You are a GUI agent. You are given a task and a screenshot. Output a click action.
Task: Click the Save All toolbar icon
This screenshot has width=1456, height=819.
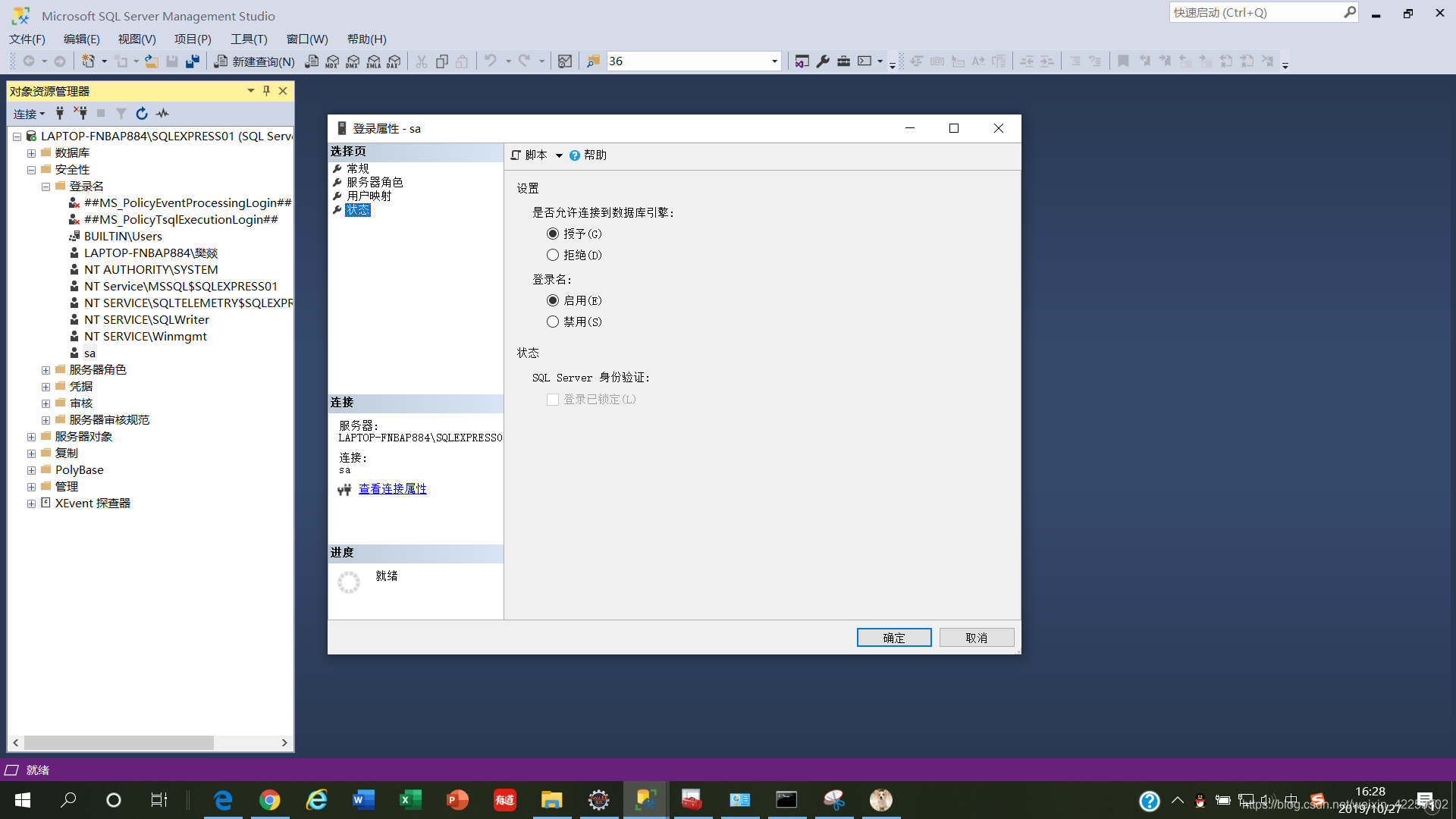[193, 61]
